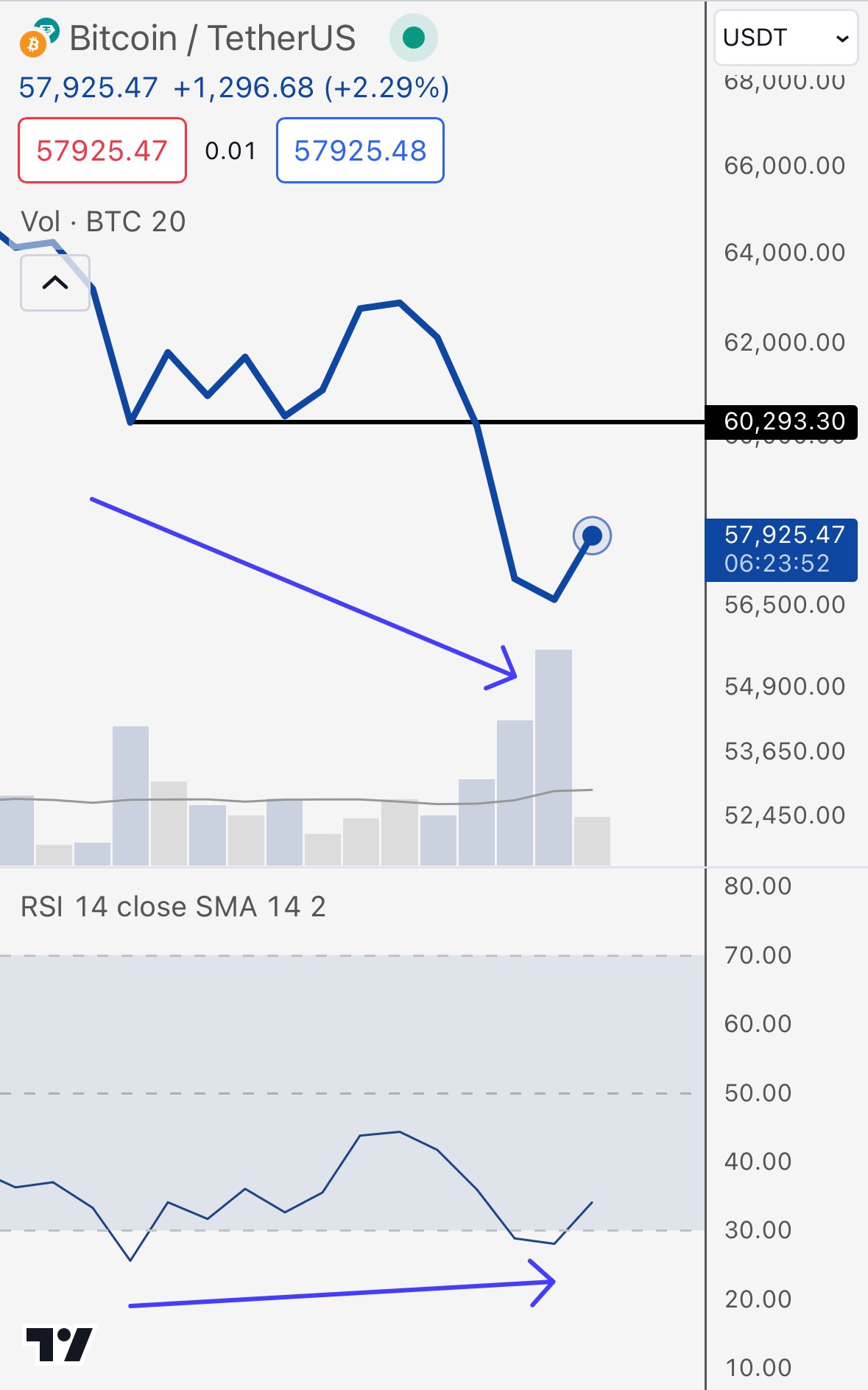
Task: Click the tallest volume bar
Action: click(554, 757)
